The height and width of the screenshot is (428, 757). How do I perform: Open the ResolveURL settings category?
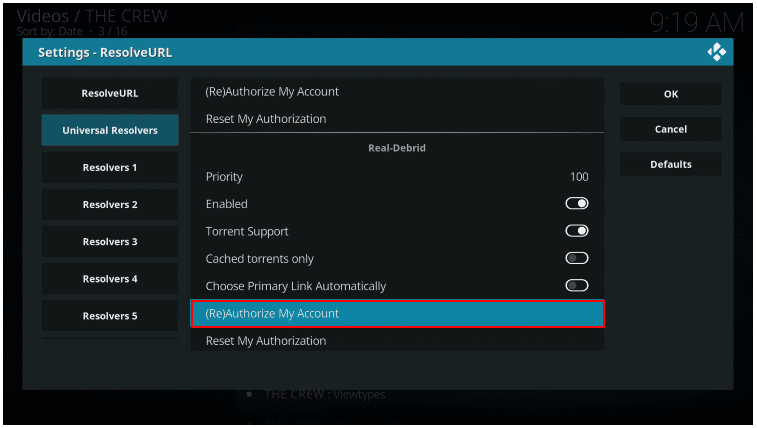110,93
